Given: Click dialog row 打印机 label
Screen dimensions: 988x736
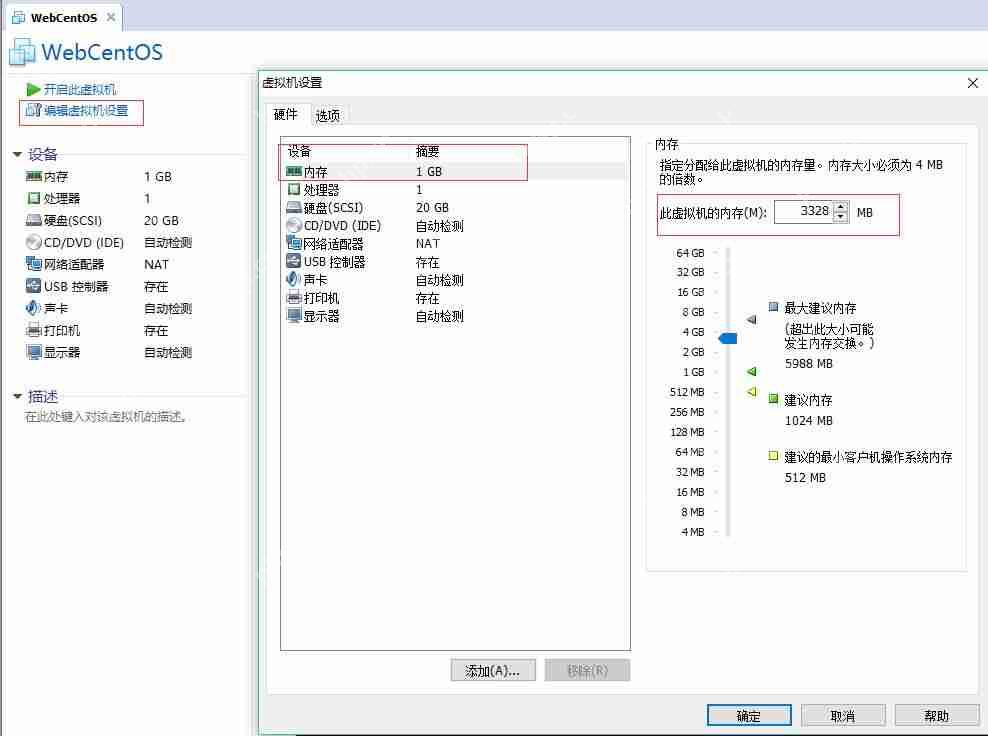Looking at the screenshot, I should tap(321, 298).
